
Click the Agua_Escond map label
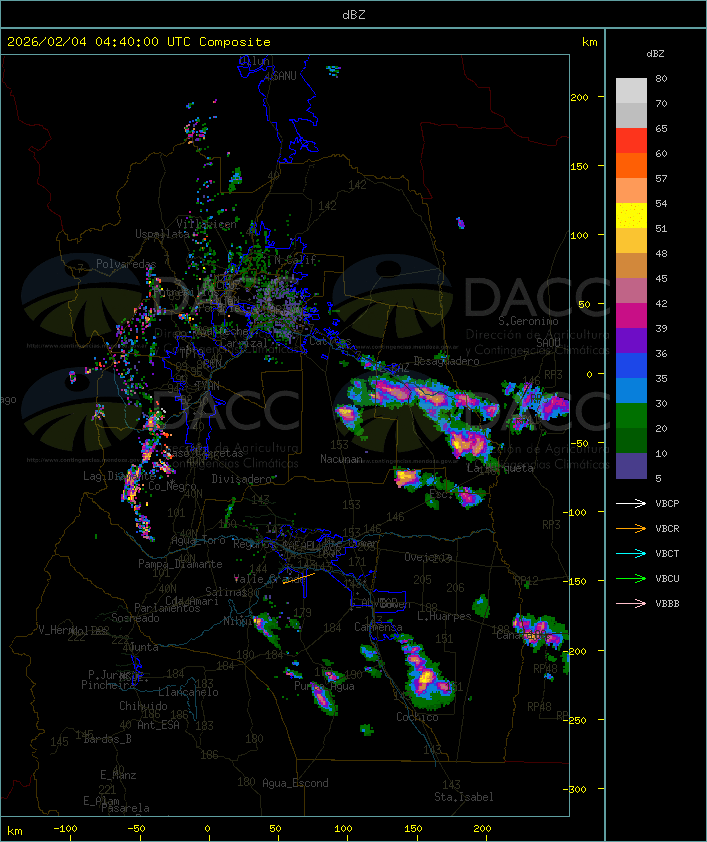(x=295, y=783)
